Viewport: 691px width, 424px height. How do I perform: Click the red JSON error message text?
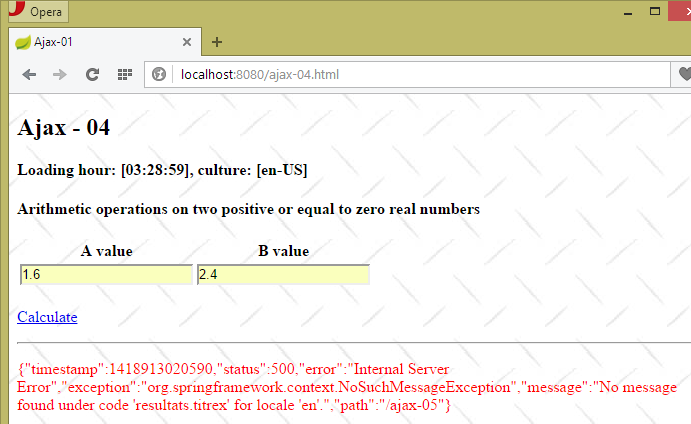[x=340, y=387]
